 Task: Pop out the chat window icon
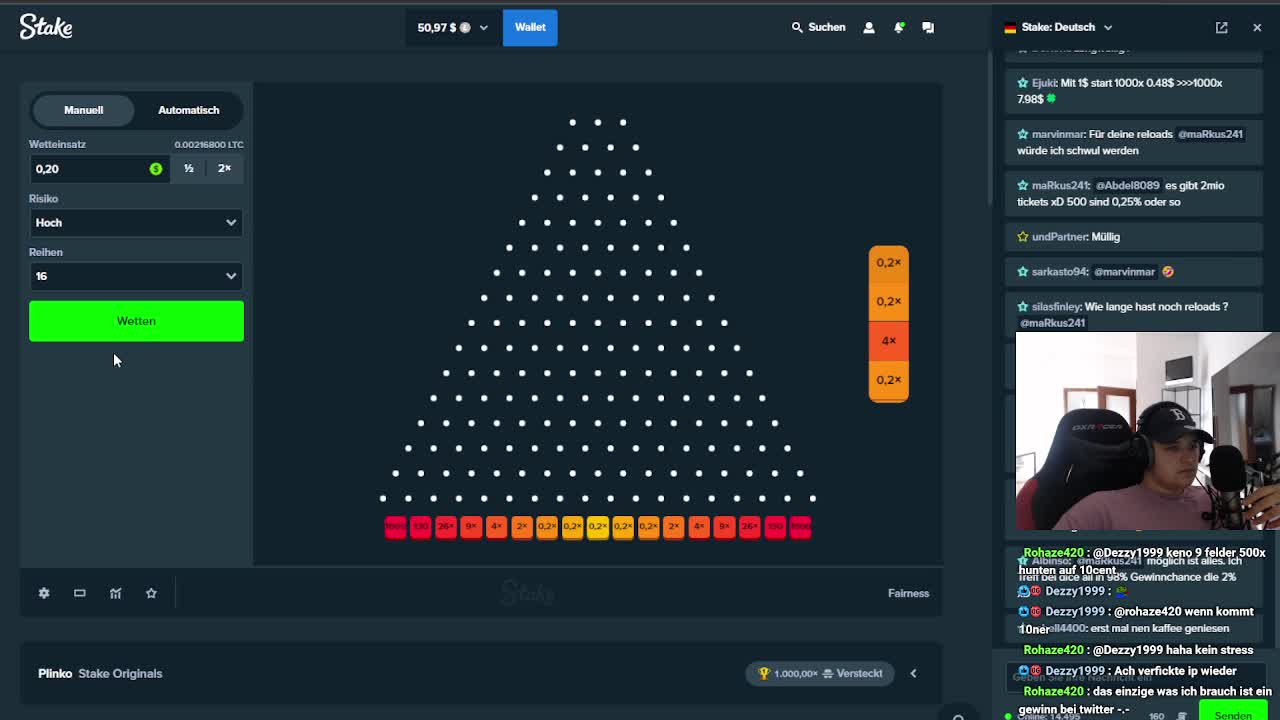[x=1222, y=27]
